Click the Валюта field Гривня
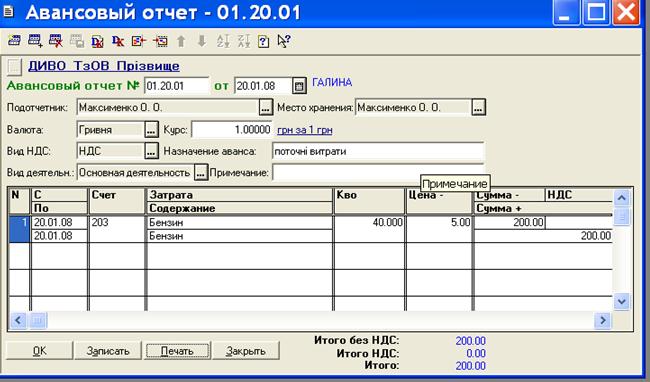Screen dimensions: 650x382 coord(111,130)
